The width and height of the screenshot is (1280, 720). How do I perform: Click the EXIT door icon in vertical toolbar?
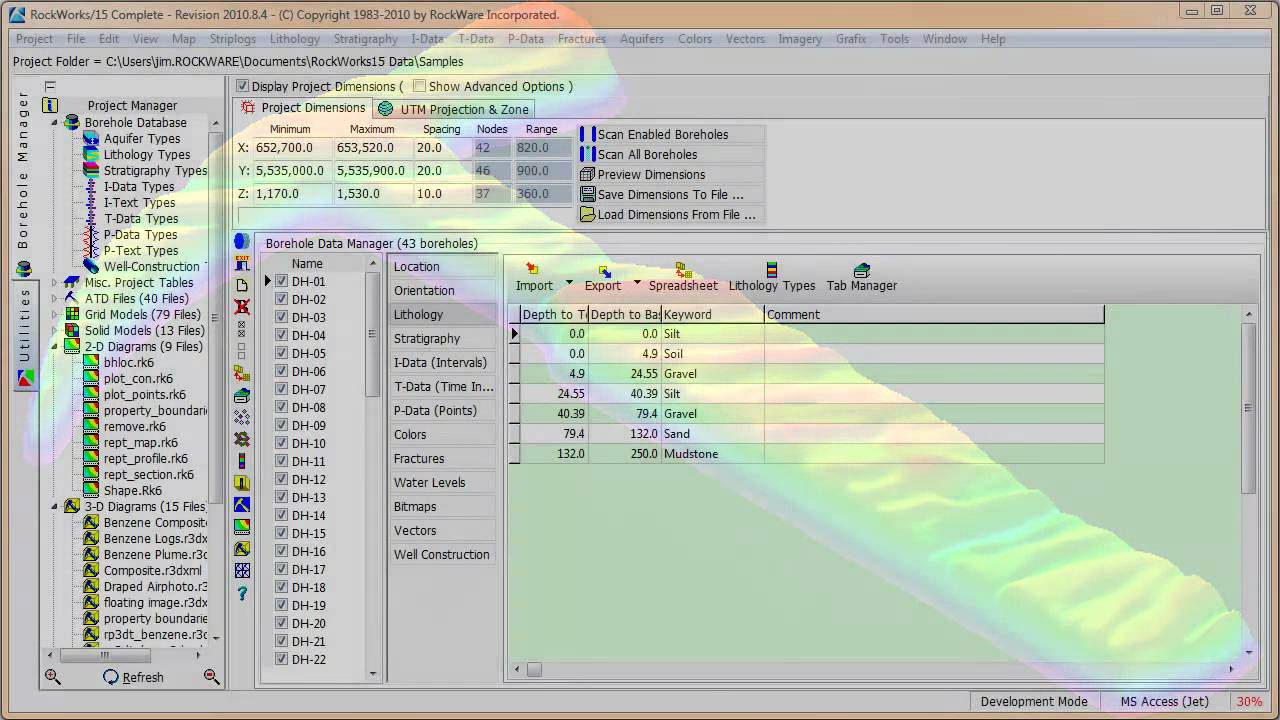click(241, 263)
